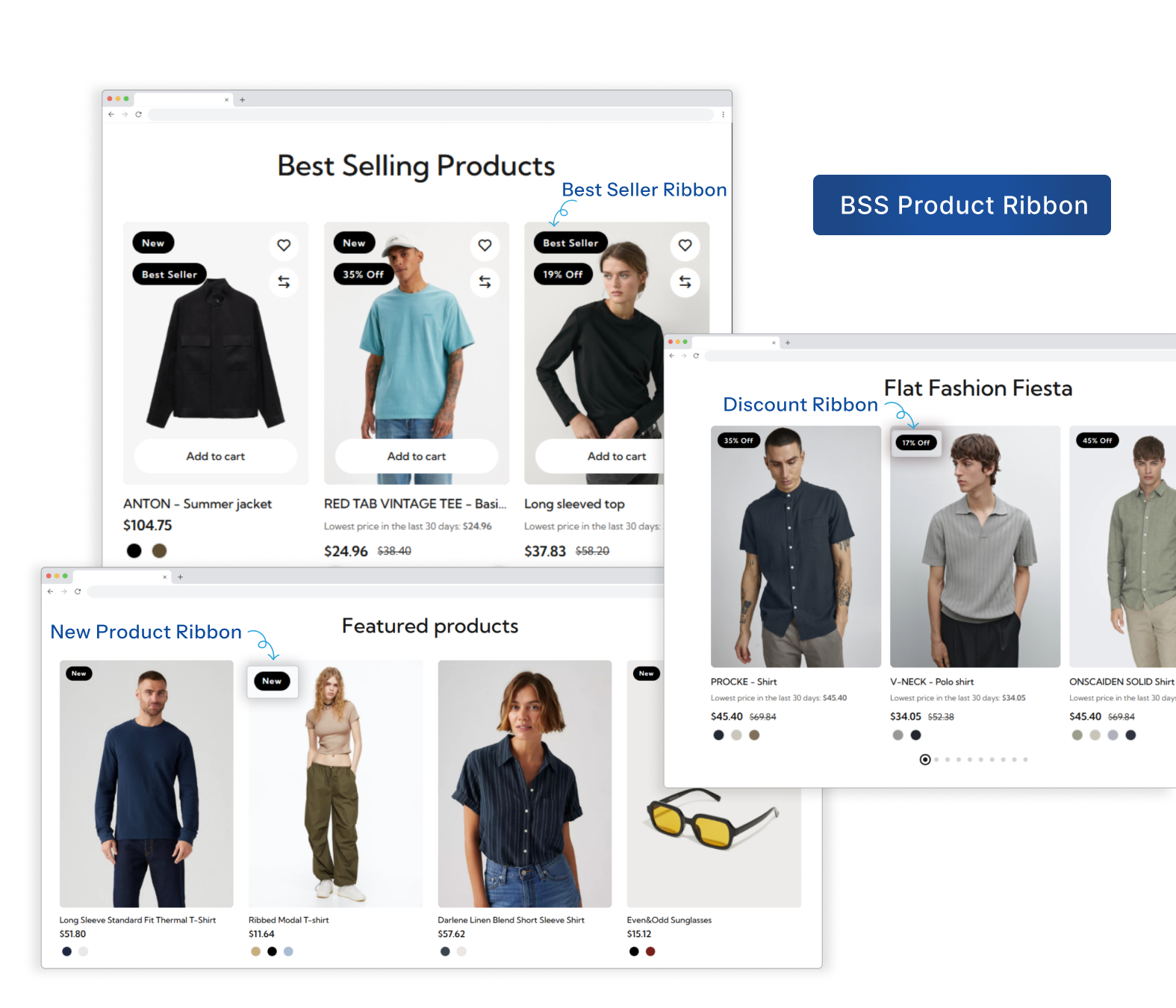This screenshot has width=1176, height=1008.
Task: Choose black swatch for Even&Odd Sunglasses
Action: [x=634, y=951]
